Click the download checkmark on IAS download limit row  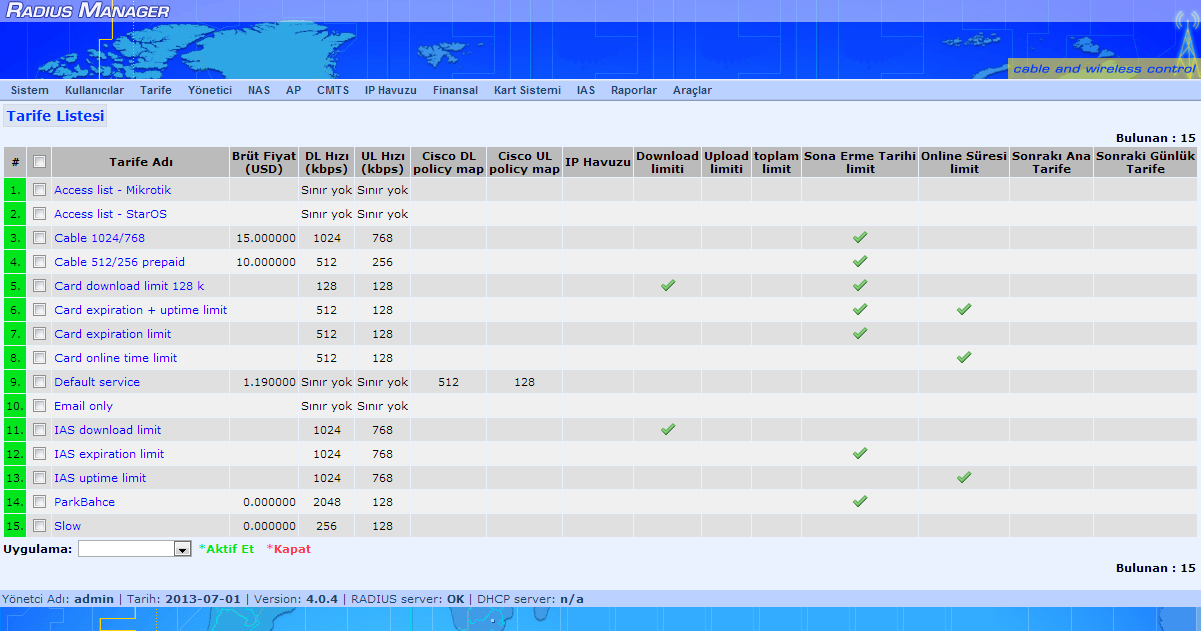tap(667, 429)
